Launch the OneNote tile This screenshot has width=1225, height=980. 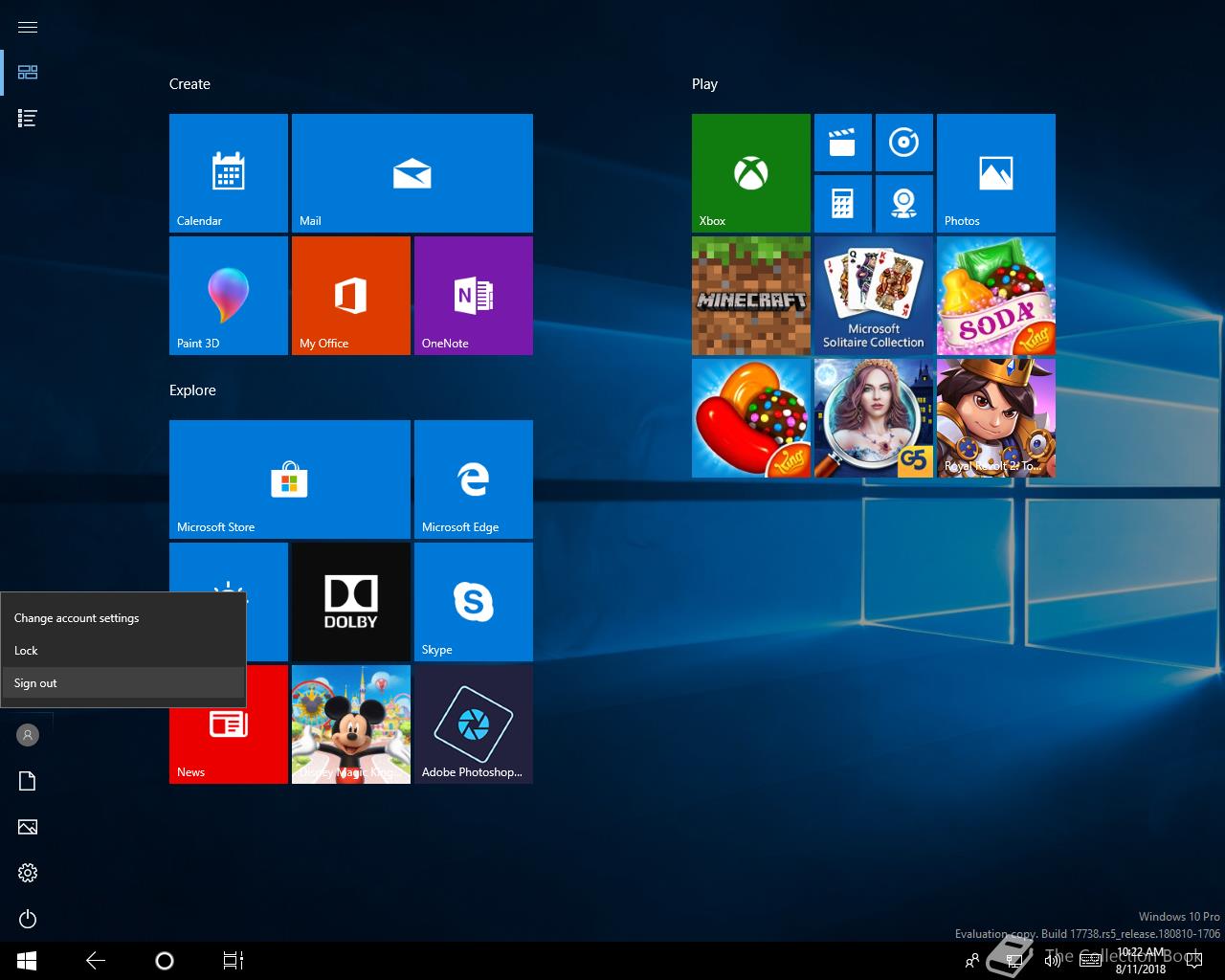tap(474, 296)
